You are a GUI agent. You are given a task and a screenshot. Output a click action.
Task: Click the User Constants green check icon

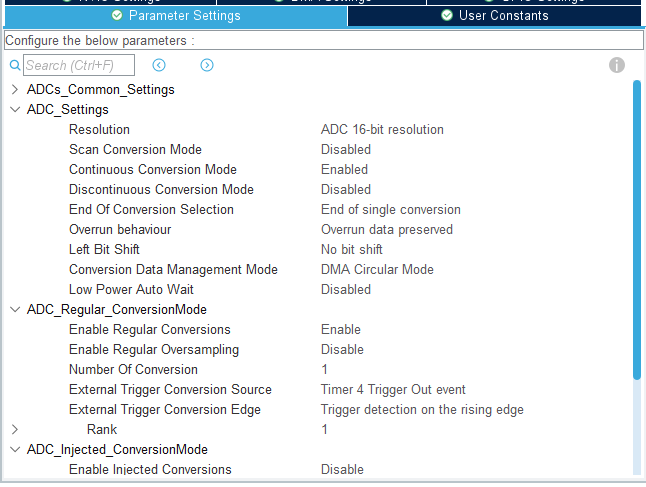click(447, 16)
